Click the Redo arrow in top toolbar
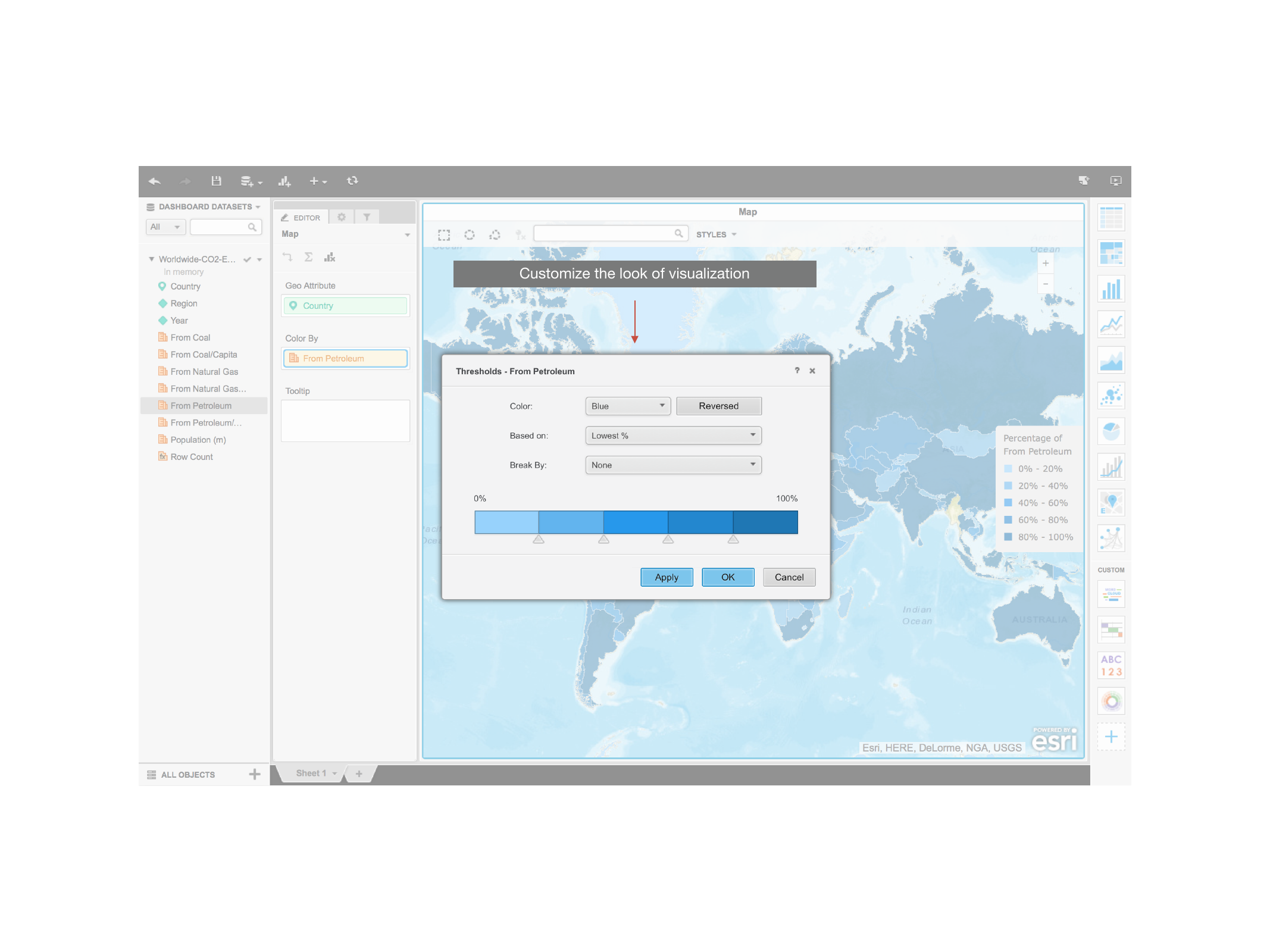Image resolution: width=1270 pixels, height=952 pixels. click(x=185, y=181)
